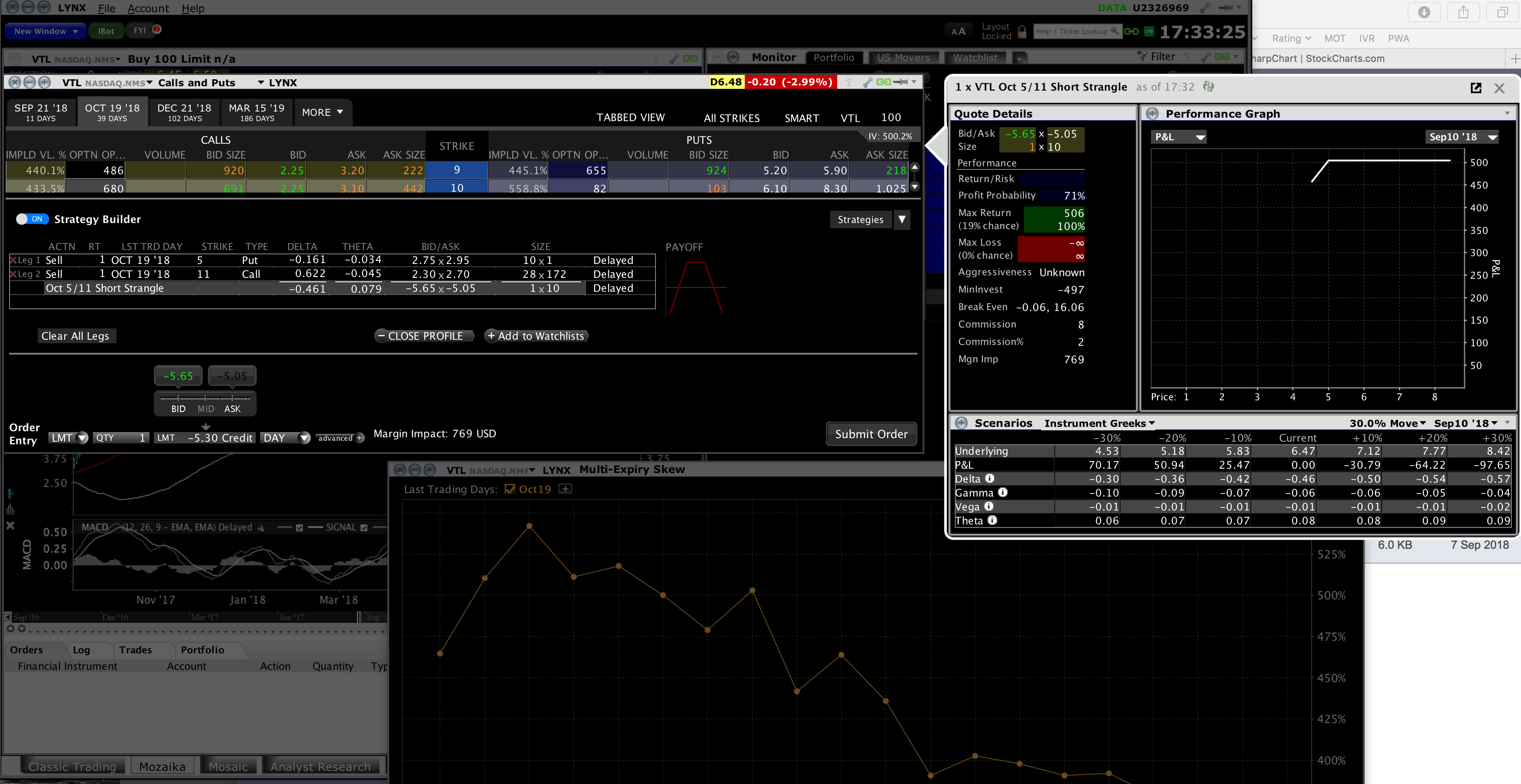The height and width of the screenshot is (784, 1521).
Task: Open the P&L graph type dropdown
Action: click(x=1178, y=137)
